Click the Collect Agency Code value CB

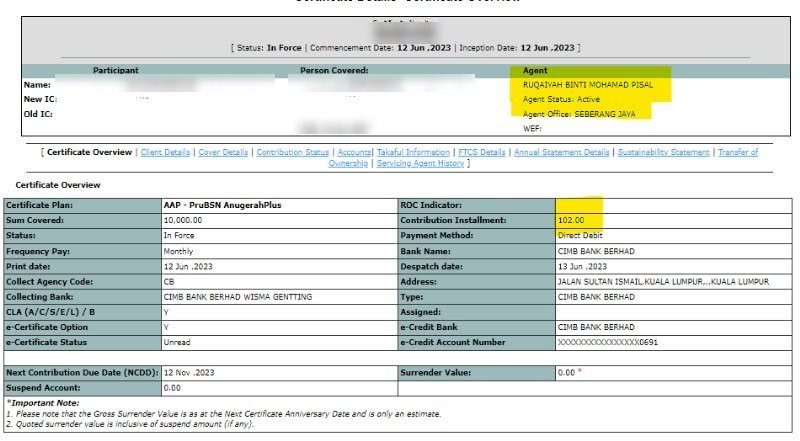coord(169,282)
